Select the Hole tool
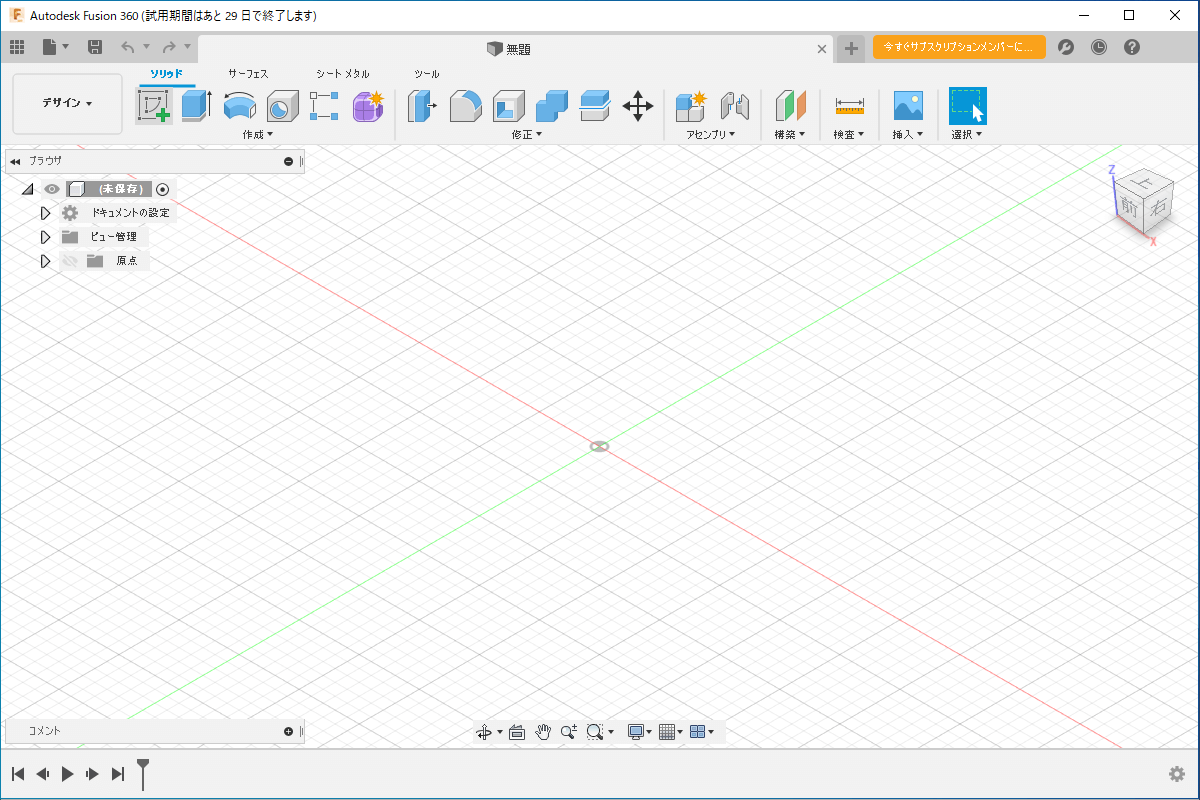 point(283,106)
